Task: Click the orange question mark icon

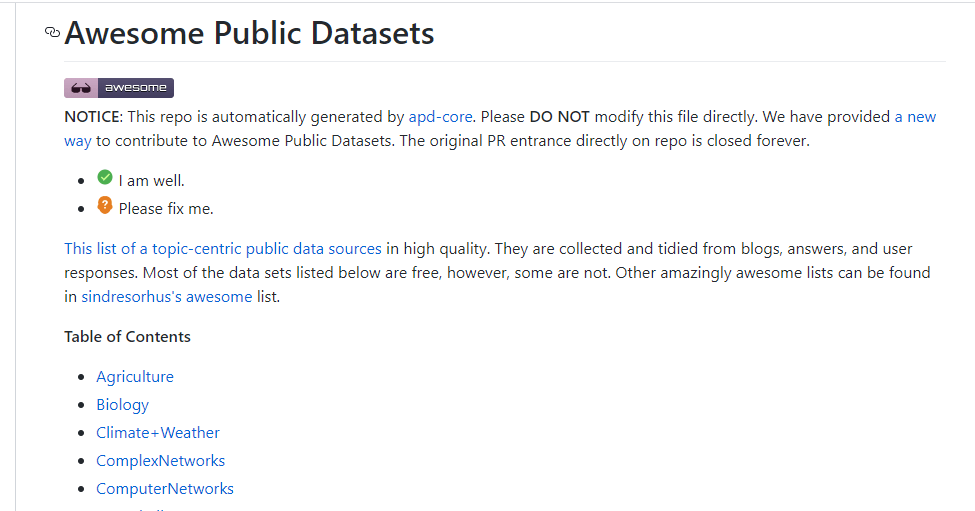Action: [x=105, y=206]
